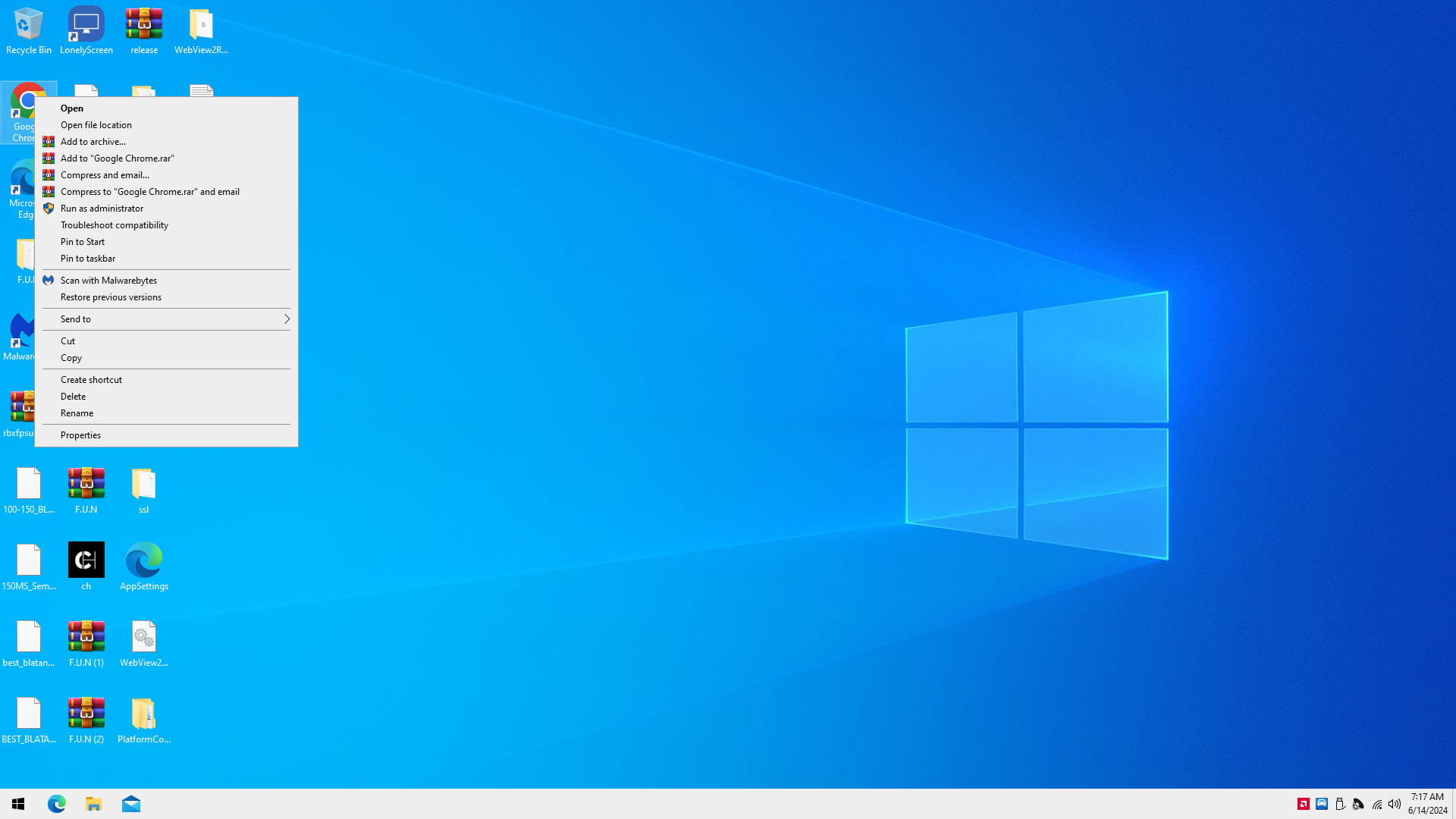Open File Explorer from the taskbar
The width and height of the screenshot is (1456, 819).
point(93,804)
